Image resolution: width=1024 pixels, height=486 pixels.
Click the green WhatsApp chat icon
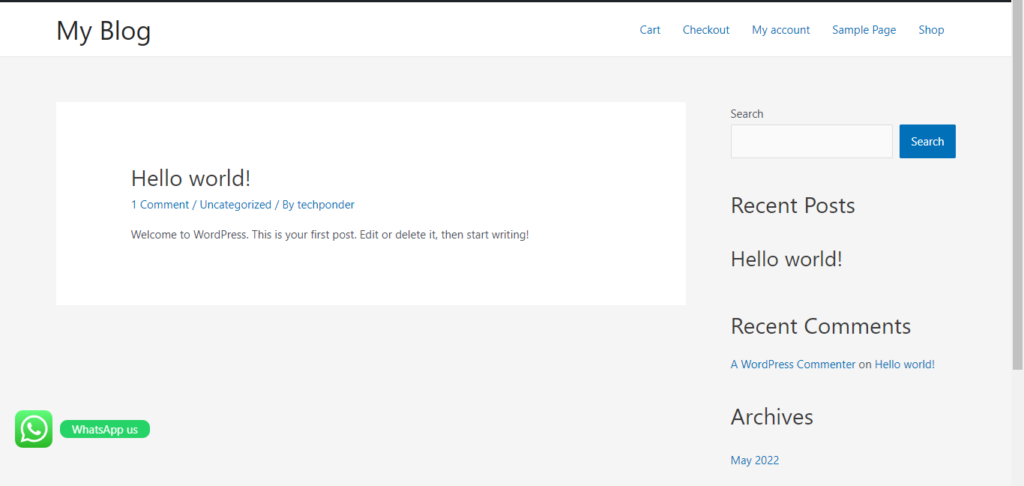pos(33,429)
